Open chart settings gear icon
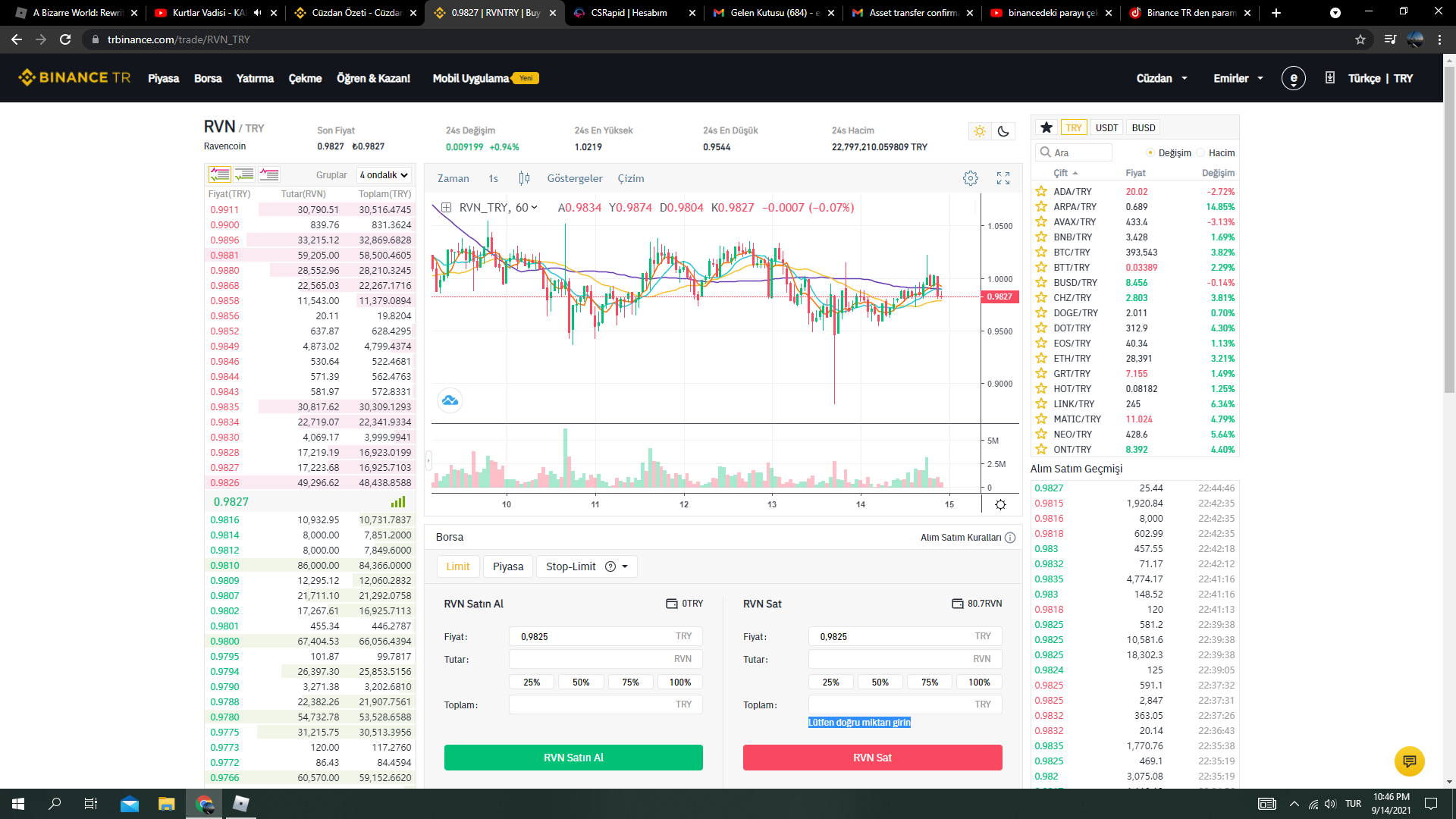The width and height of the screenshot is (1456, 819). click(x=970, y=178)
